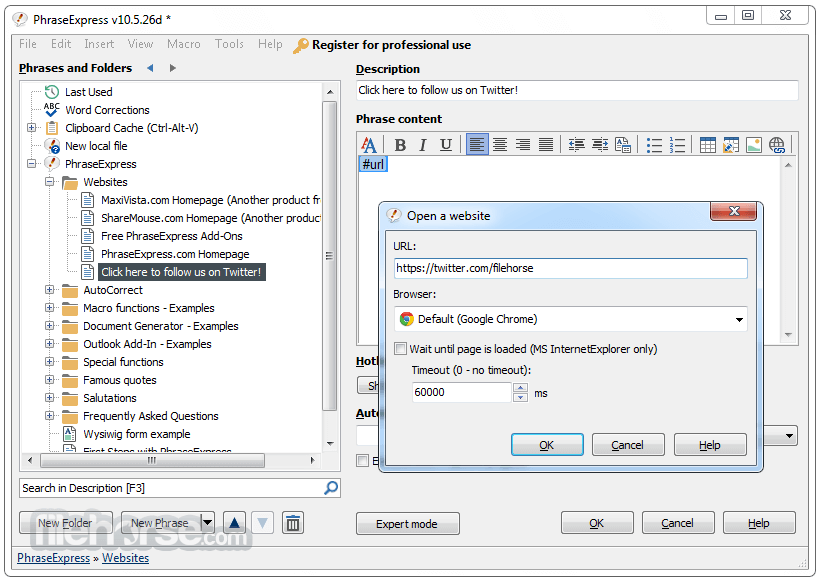Delete the selected item with trash icon
The height and width of the screenshot is (581, 820).
(x=293, y=522)
